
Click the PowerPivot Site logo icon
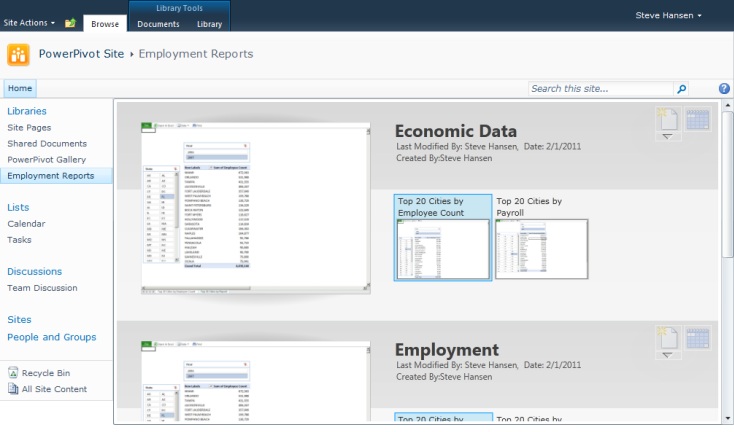click(x=18, y=55)
